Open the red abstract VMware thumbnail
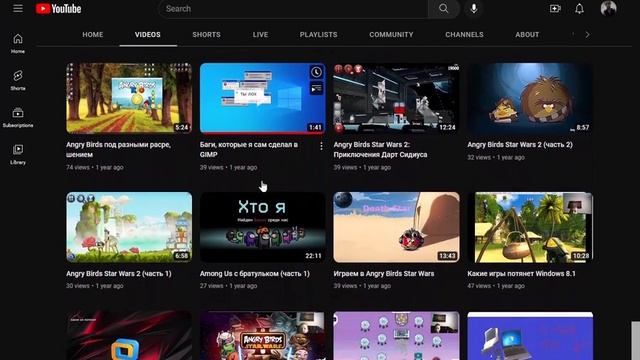Image resolution: width=640 pixels, height=360 pixels. pyautogui.click(x=129, y=336)
